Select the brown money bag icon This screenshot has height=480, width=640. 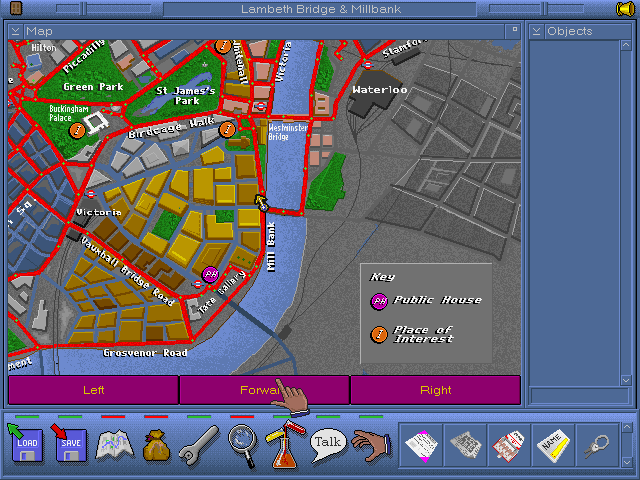pos(156,445)
